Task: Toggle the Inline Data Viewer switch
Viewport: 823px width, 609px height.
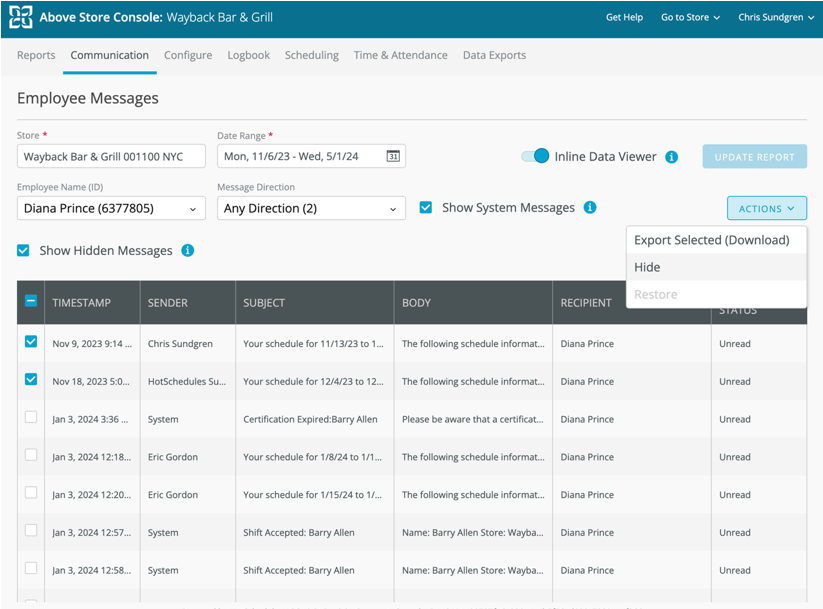Action: (x=535, y=156)
